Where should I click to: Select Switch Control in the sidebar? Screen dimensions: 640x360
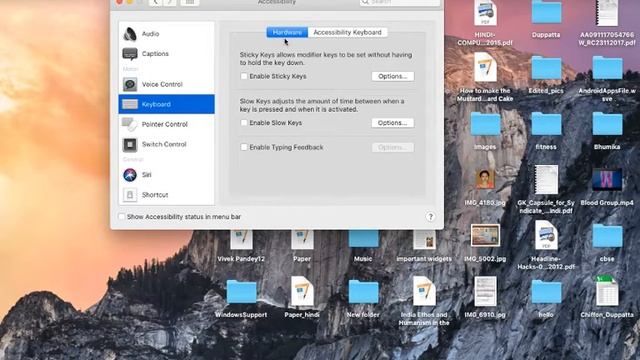pos(166,144)
